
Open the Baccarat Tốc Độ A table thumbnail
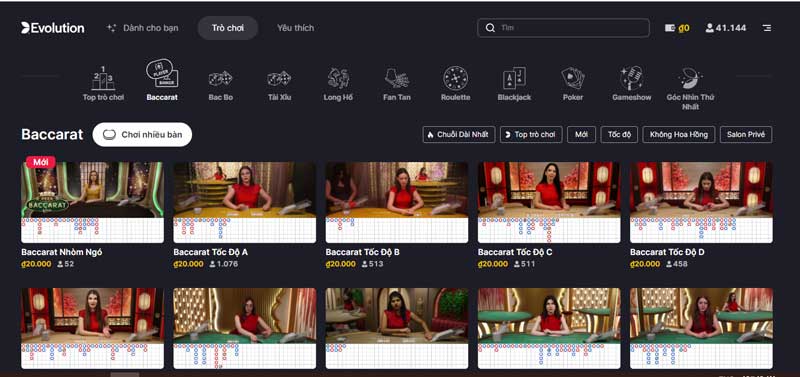244,203
